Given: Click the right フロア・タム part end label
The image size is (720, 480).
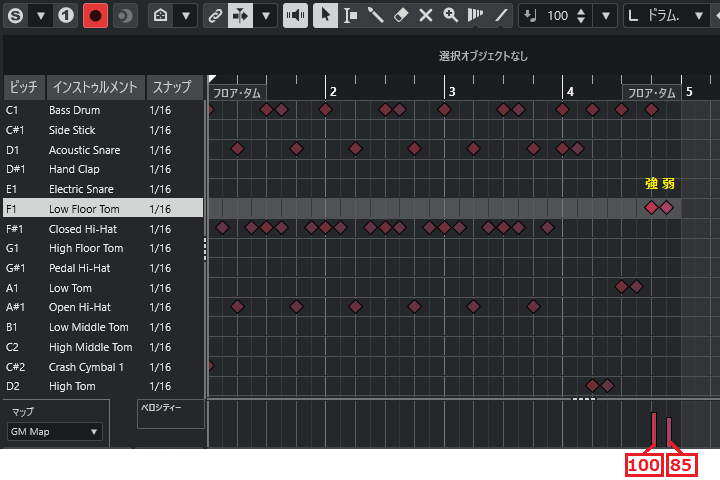Looking at the screenshot, I should (x=652, y=93).
